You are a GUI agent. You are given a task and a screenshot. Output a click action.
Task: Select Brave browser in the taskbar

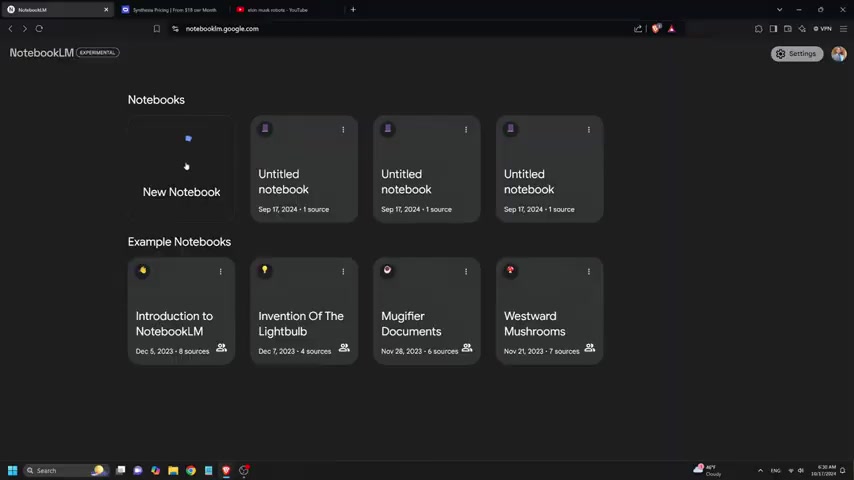click(x=226, y=470)
